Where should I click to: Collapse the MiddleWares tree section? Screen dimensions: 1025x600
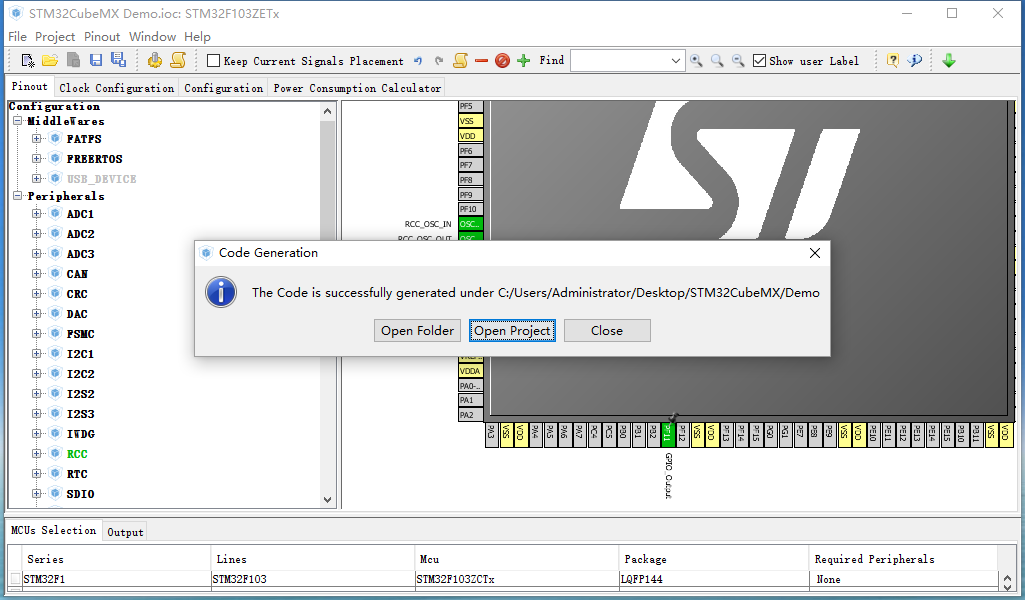[18, 121]
